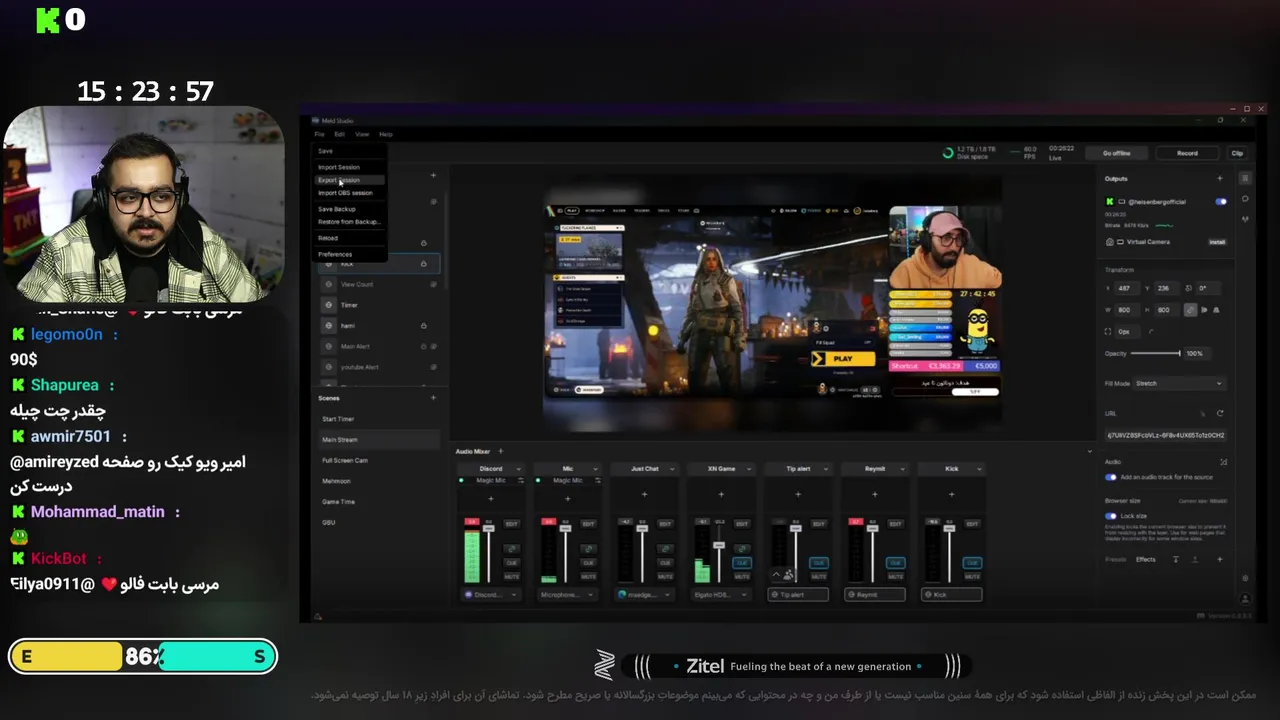The image size is (1280, 720).
Task: Add effect slot in Just Chat channel
Action: pos(644,494)
